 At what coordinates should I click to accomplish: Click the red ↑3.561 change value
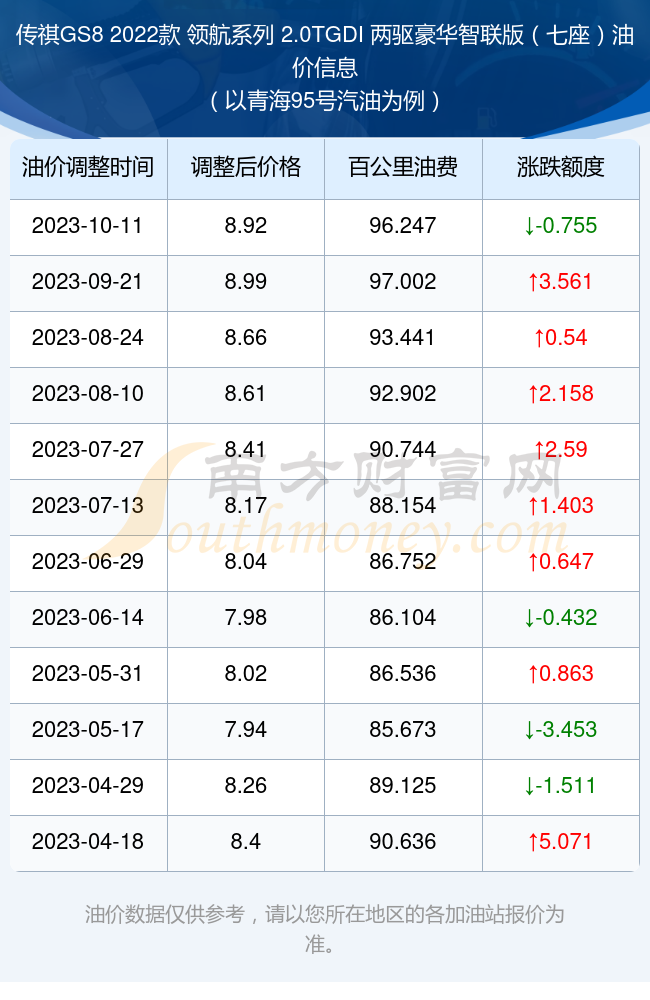coord(561,282)
